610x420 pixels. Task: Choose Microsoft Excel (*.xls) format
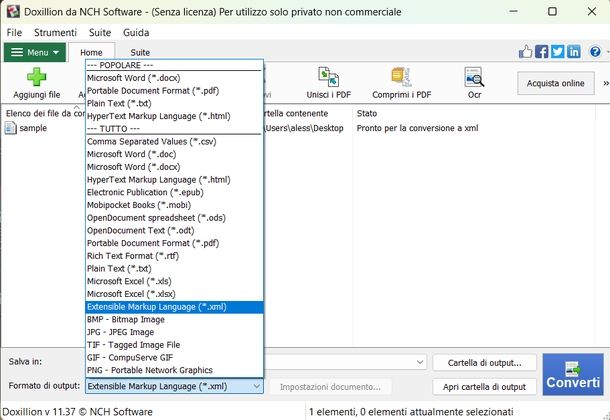(174, 281)
